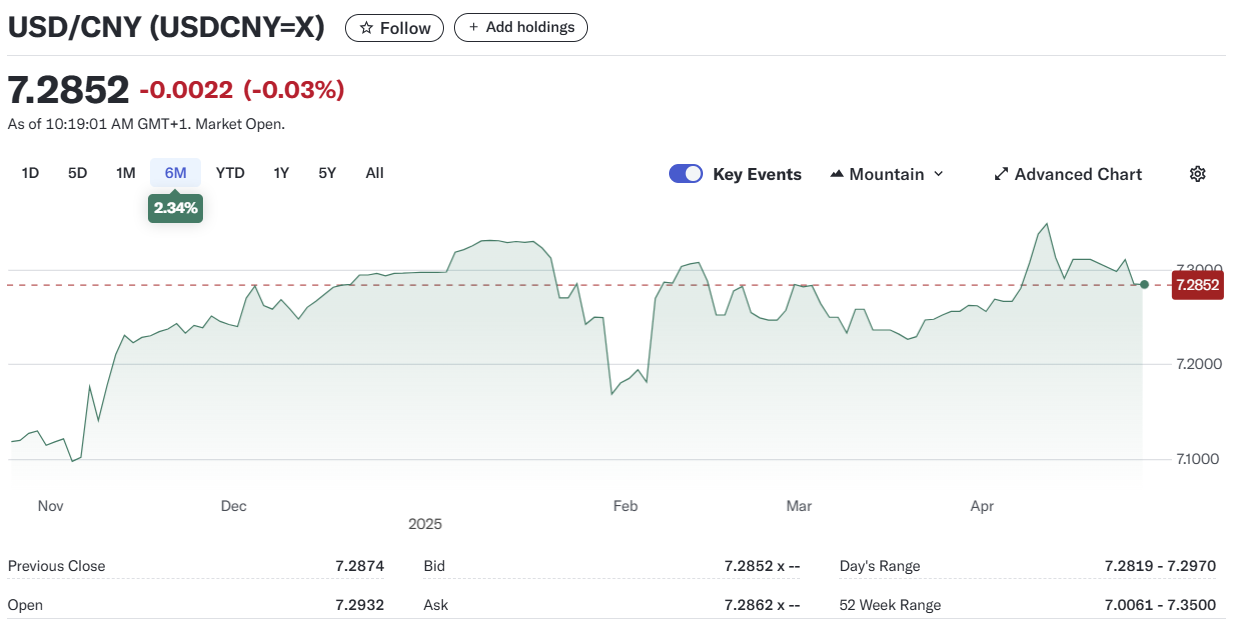Switch to the 1M range

[125, 173]
